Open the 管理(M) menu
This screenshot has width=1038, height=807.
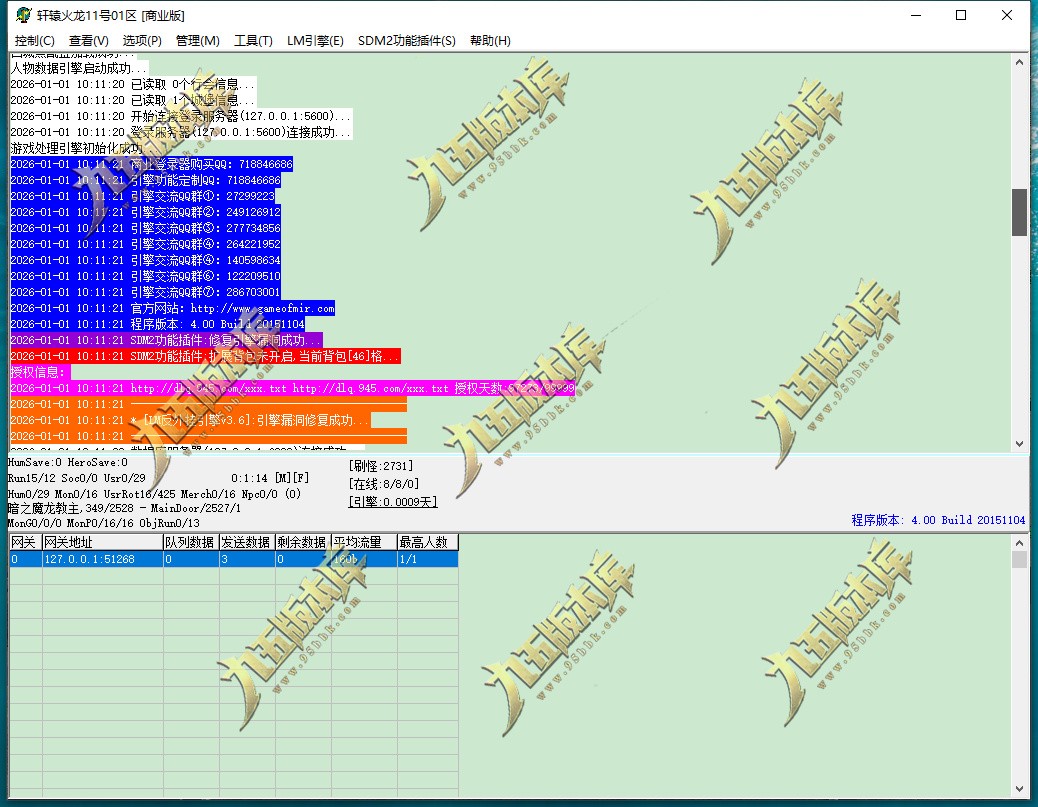point(197,40)
